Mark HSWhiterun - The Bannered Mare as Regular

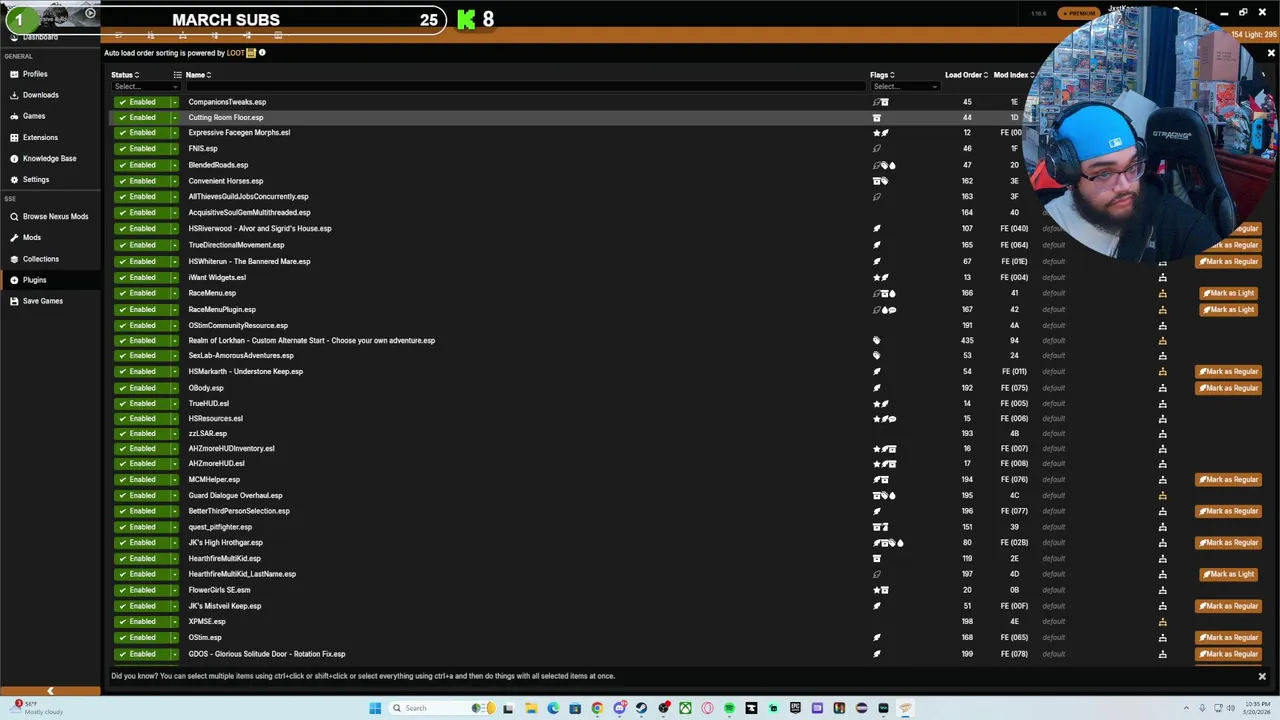1229,261
